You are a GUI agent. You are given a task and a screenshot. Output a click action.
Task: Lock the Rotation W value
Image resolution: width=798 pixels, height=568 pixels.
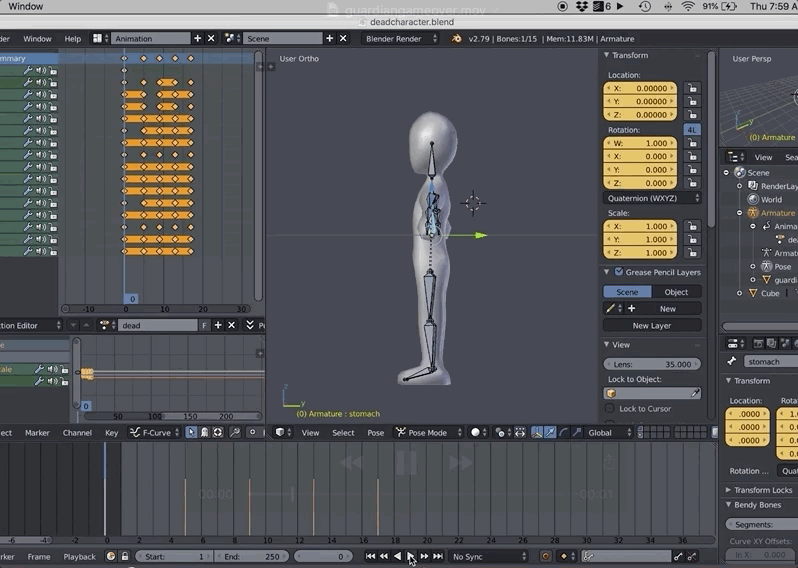(692, 144)
